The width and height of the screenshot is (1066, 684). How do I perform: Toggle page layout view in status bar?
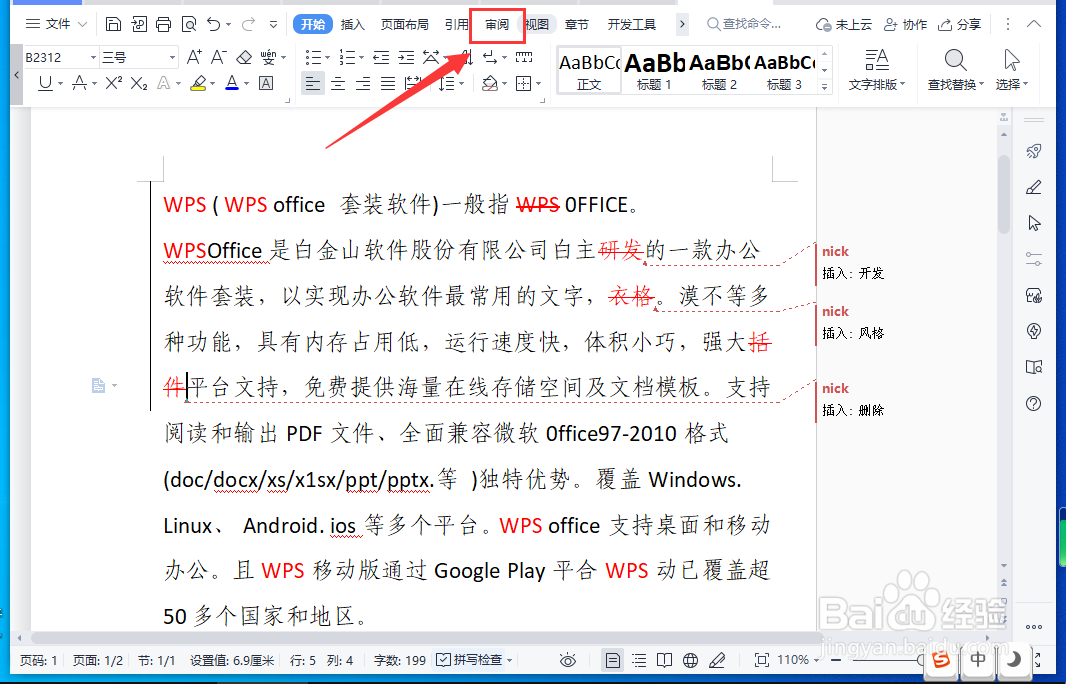613,660
